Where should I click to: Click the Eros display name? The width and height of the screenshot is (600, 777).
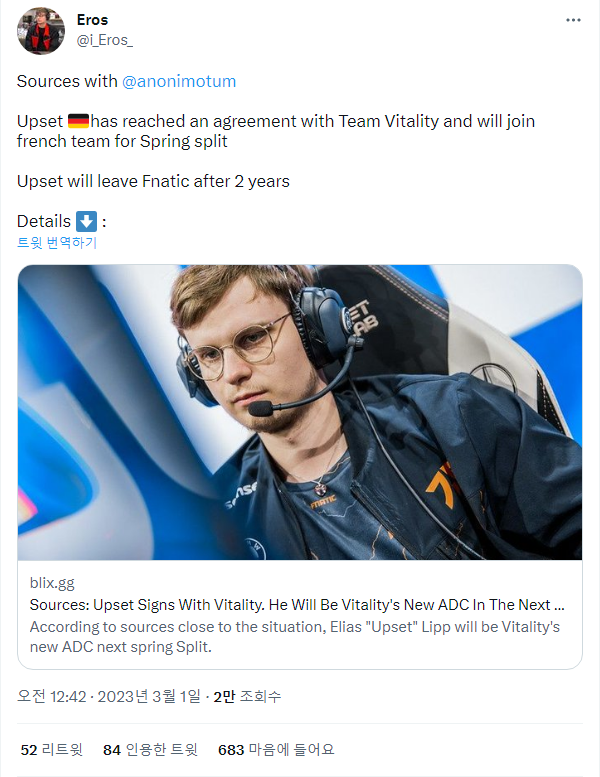pyautogui.click(x=92, y=20)
